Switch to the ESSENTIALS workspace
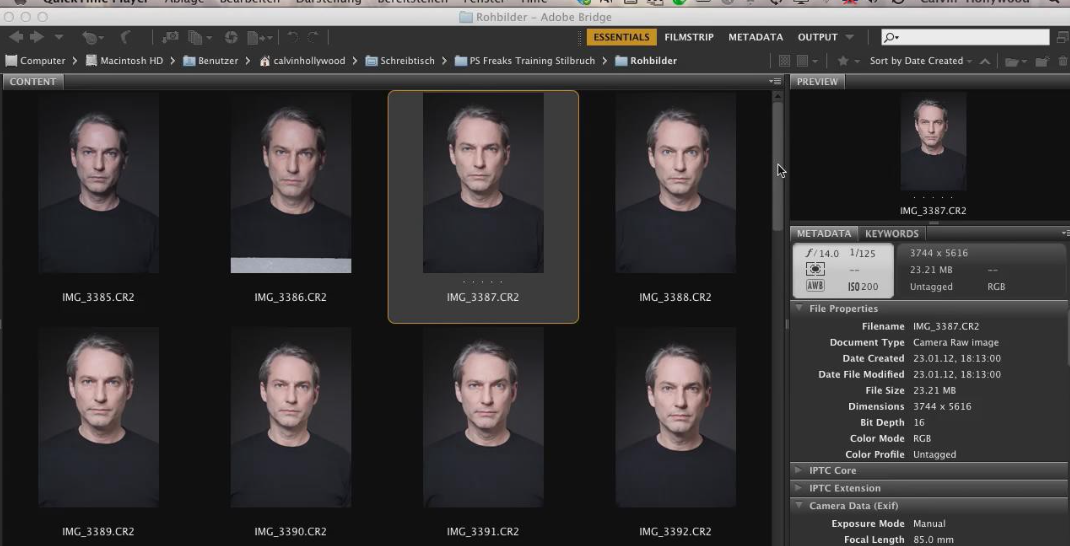The height and width of the screenshot is (546, 1070). [x=622, y=37]
